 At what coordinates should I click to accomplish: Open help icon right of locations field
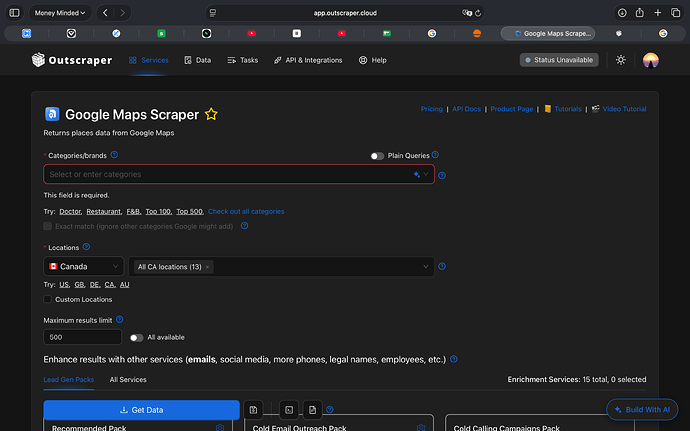click(x=442, y=266)
